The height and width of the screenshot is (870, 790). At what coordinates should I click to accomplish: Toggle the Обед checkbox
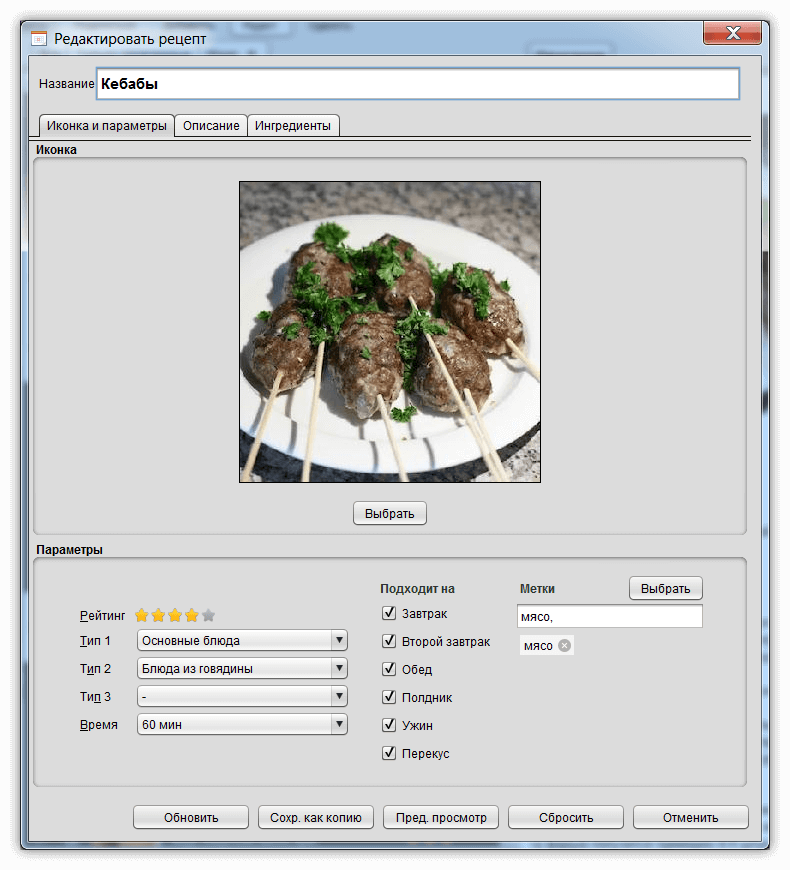389,669
